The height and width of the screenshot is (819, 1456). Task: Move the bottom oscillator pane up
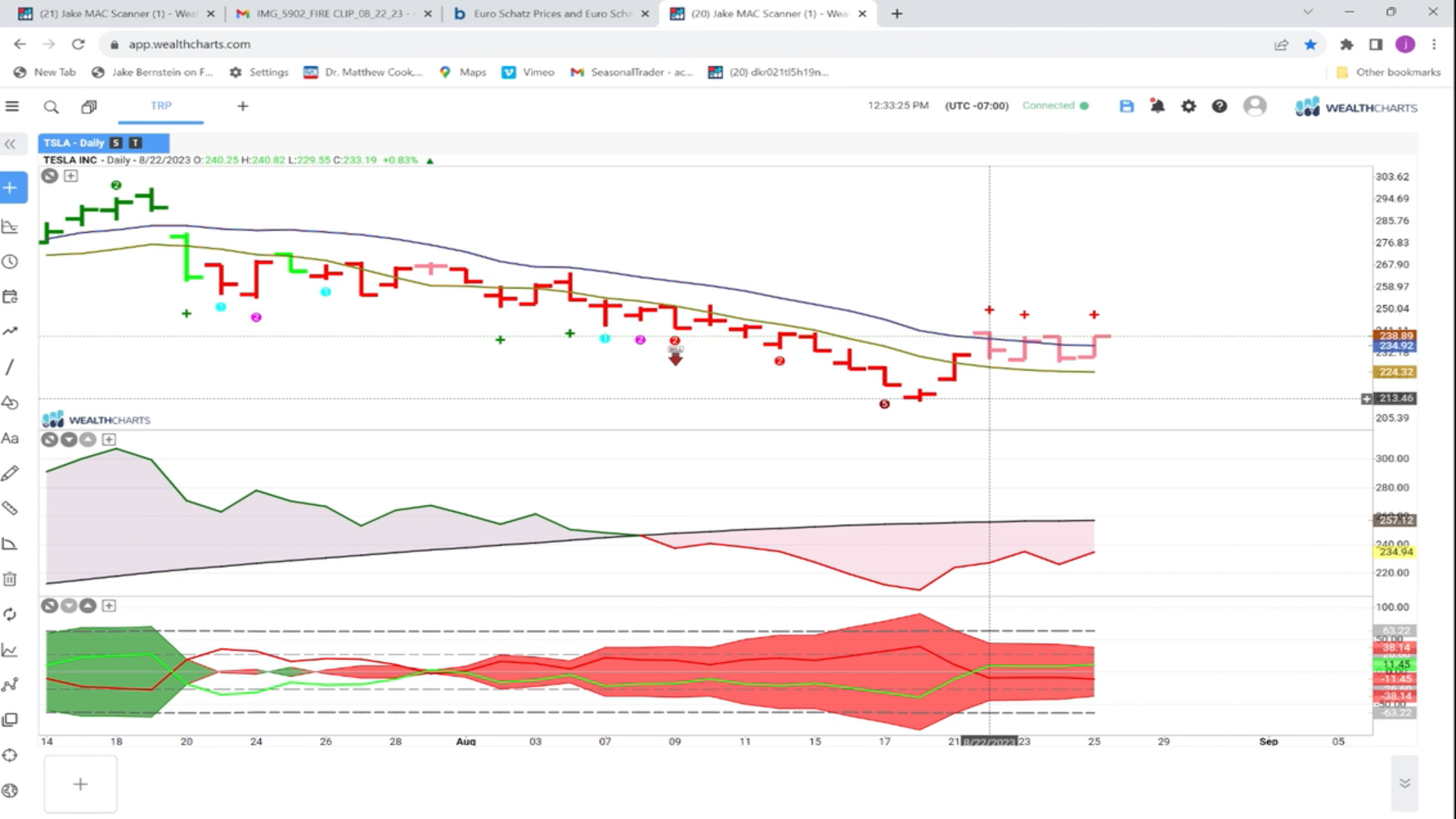tap(88, 605)
